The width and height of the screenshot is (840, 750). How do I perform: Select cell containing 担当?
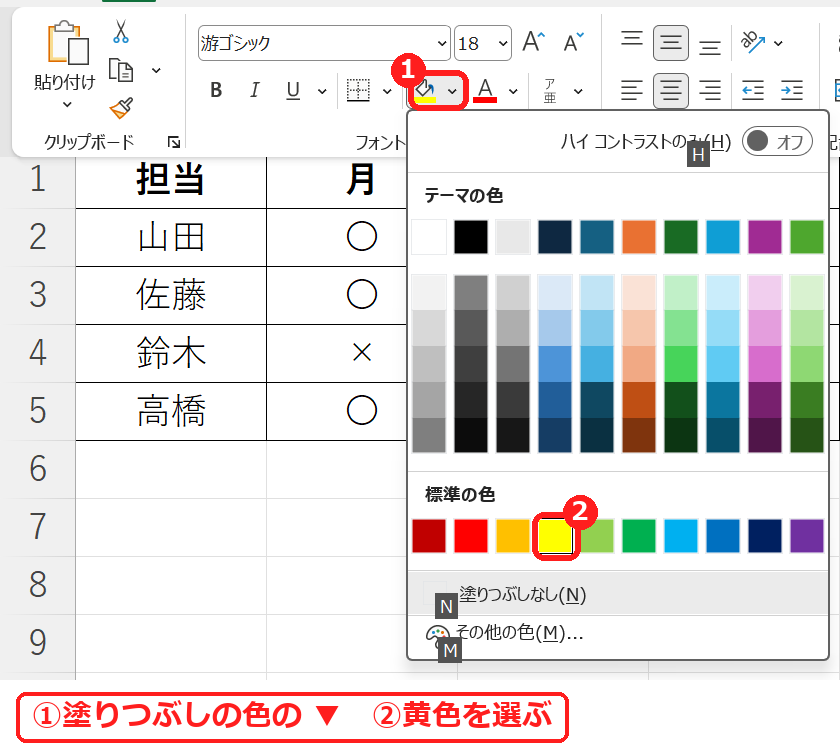pyautogui.click(x=171, y=180)
